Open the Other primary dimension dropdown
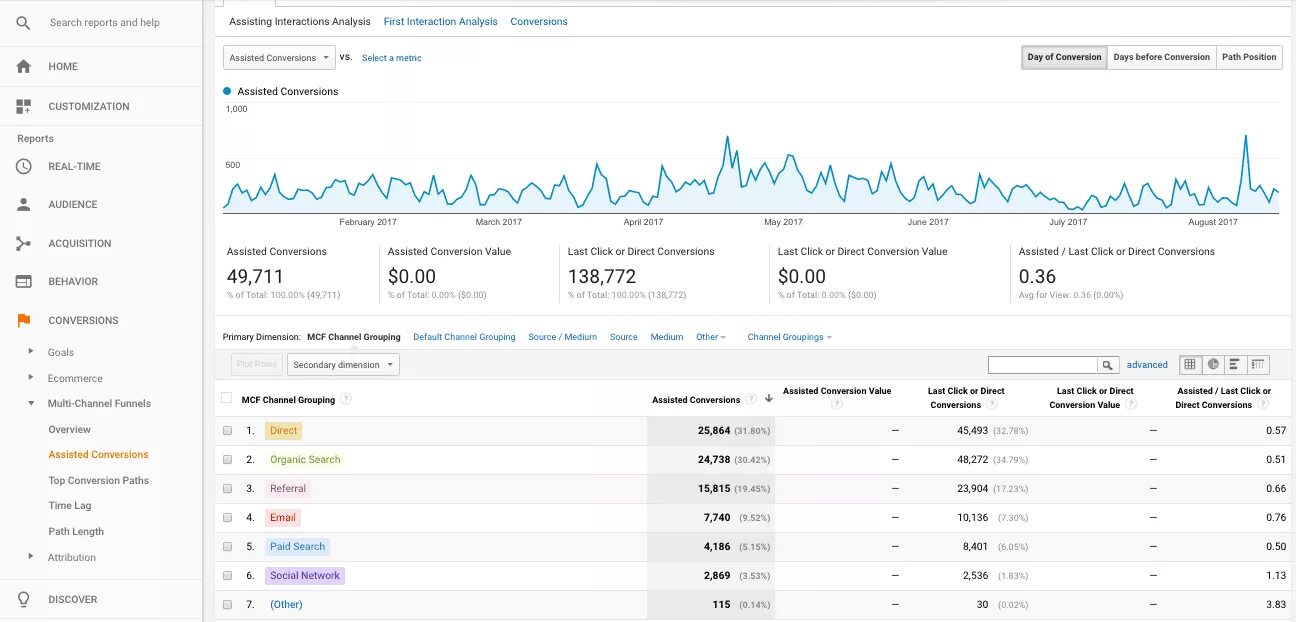Viewport: 1296px width, 622px height. pos(711,337)
